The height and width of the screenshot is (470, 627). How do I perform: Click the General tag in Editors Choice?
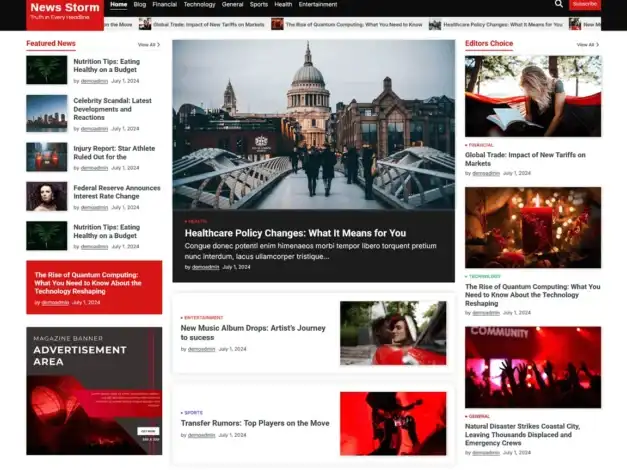[x=477, y=416]
